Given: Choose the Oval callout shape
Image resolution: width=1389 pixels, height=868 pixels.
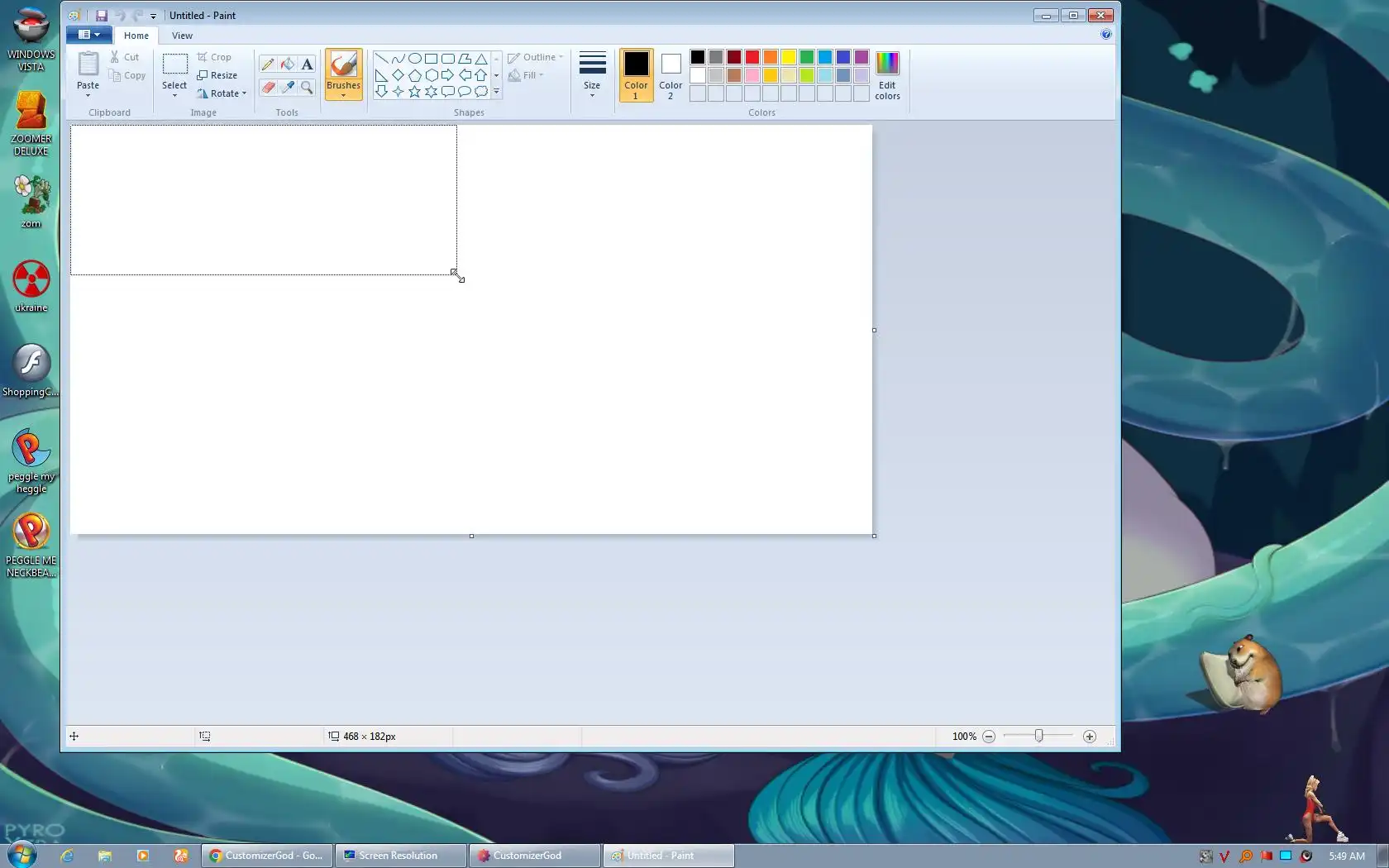Looking at the screenshot, I should coord(464,92).
